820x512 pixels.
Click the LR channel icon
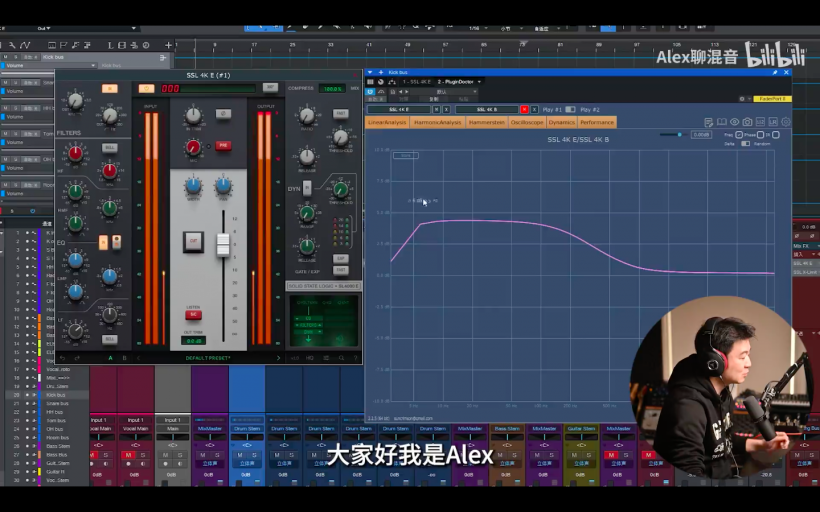tap(773, 122)
